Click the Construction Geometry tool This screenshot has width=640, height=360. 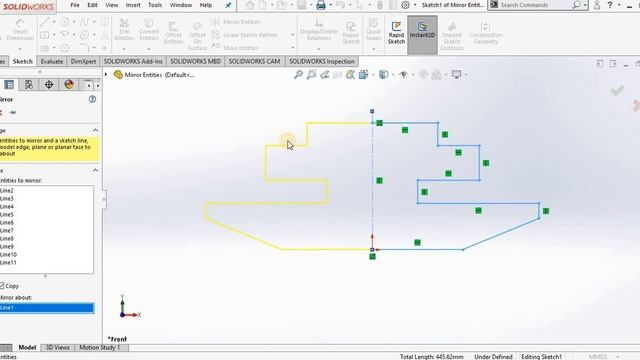[485, 33]
